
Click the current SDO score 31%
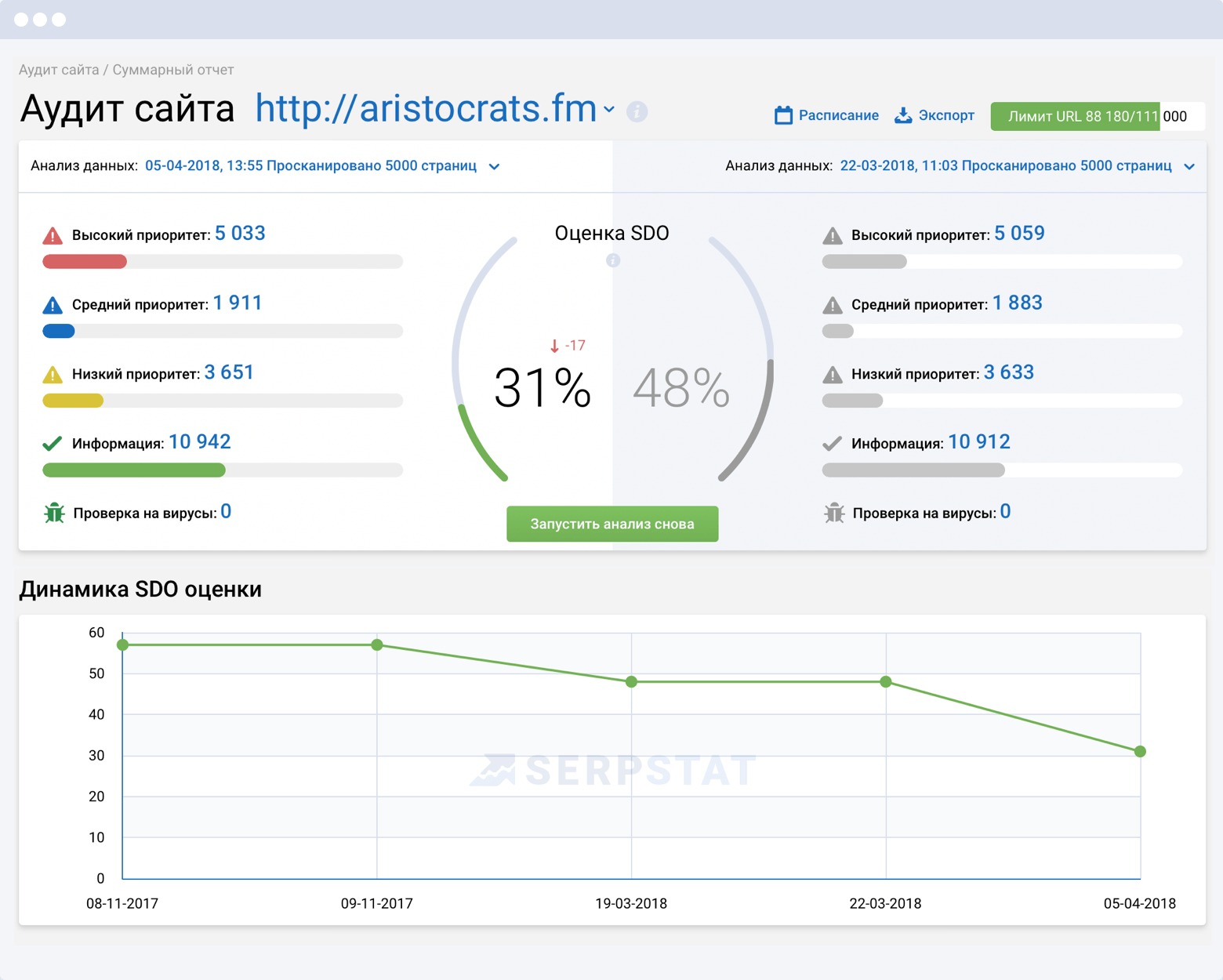click(543, 388)
